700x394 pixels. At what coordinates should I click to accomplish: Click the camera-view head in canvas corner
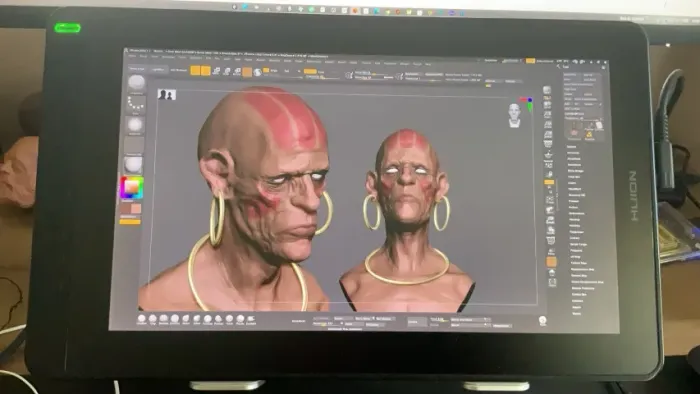[x=514, y=114]
